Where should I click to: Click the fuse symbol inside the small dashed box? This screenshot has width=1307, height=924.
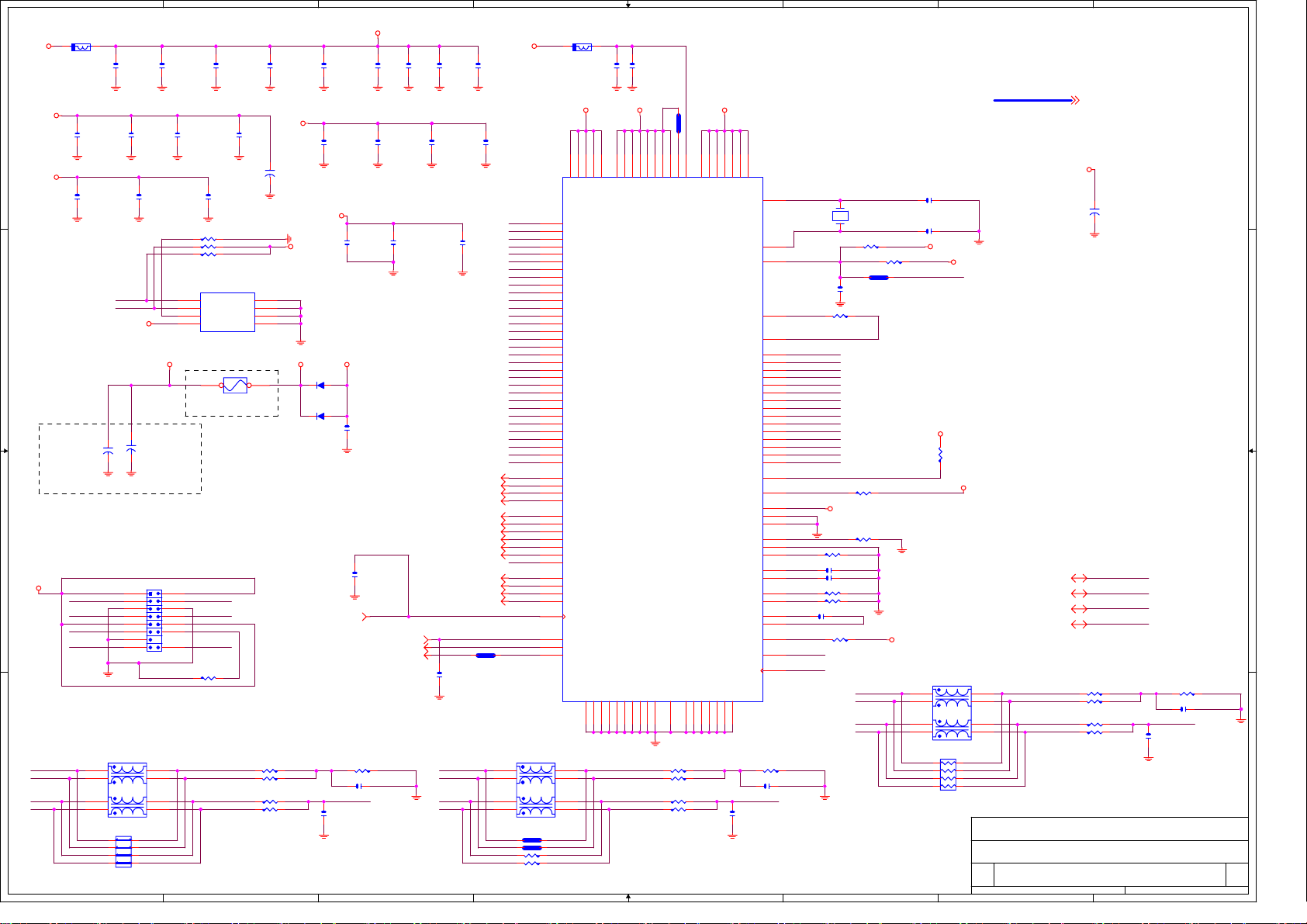235,385
